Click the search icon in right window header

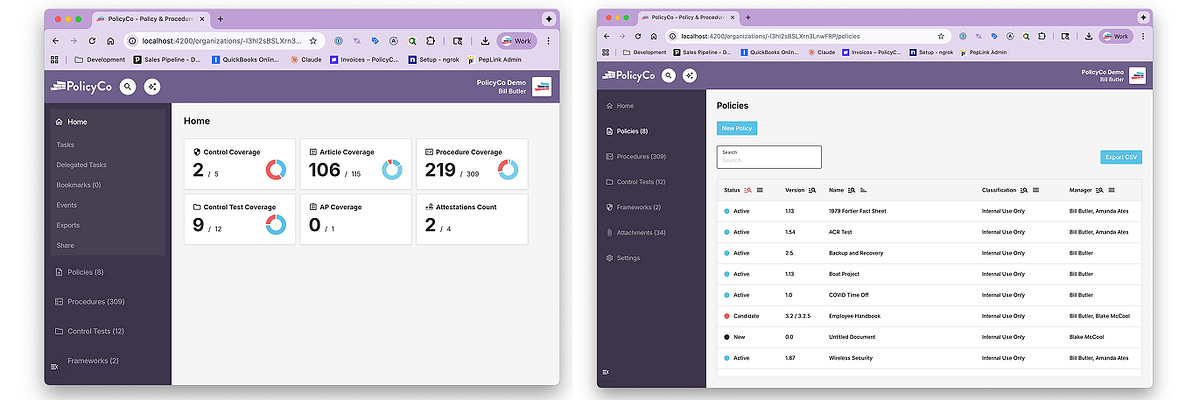point(668,75)
